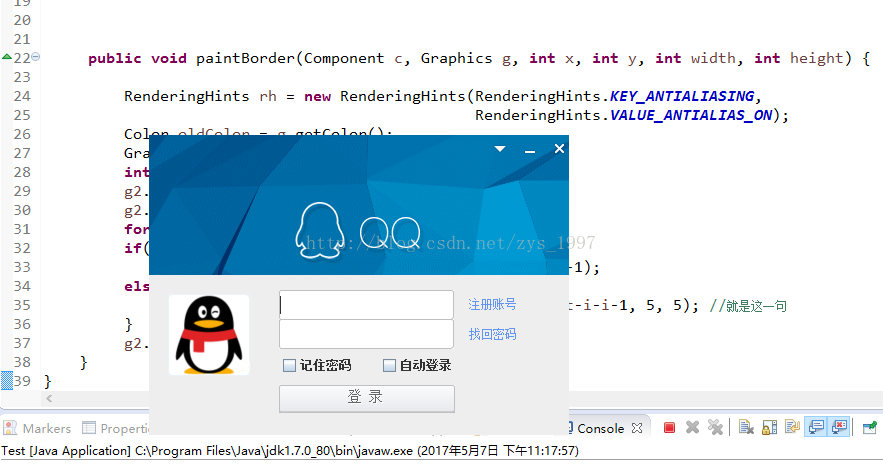The height and width of the screenshot is (464, 883).
Task: Click the 注册账号 register account link
Action: coord(492,305)
